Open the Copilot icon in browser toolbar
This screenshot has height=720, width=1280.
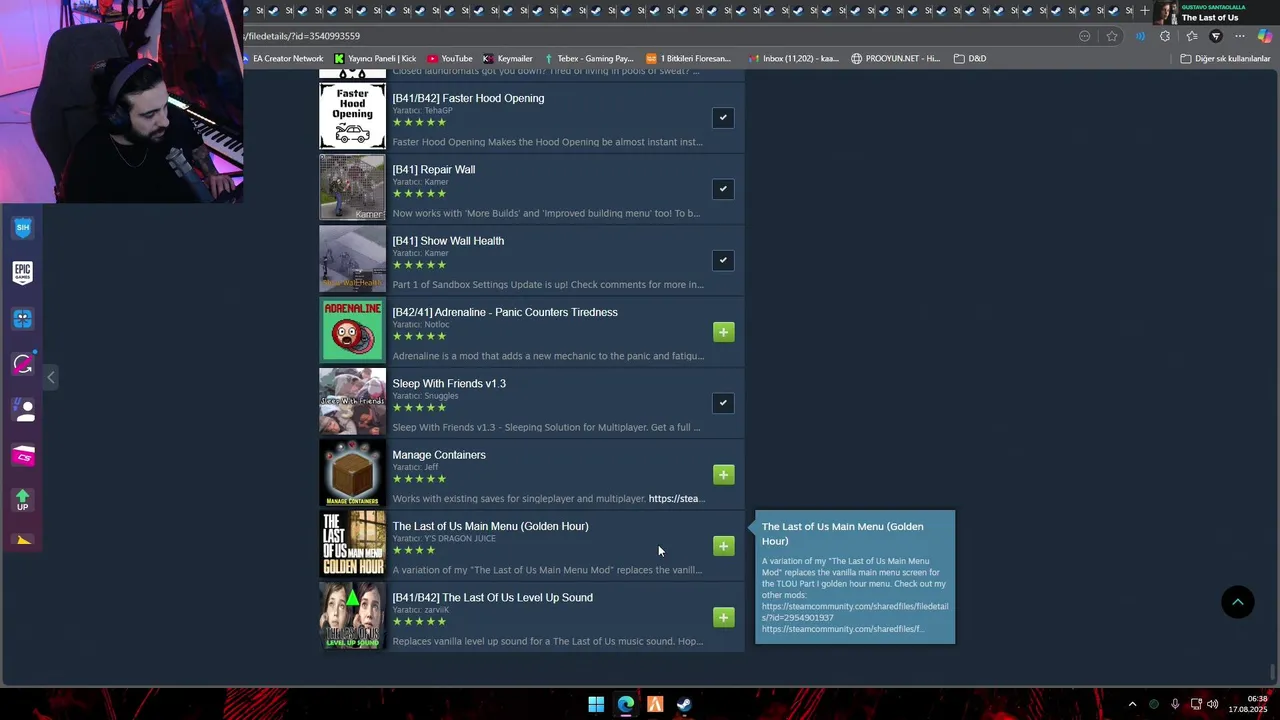[x=1265, y=36]
